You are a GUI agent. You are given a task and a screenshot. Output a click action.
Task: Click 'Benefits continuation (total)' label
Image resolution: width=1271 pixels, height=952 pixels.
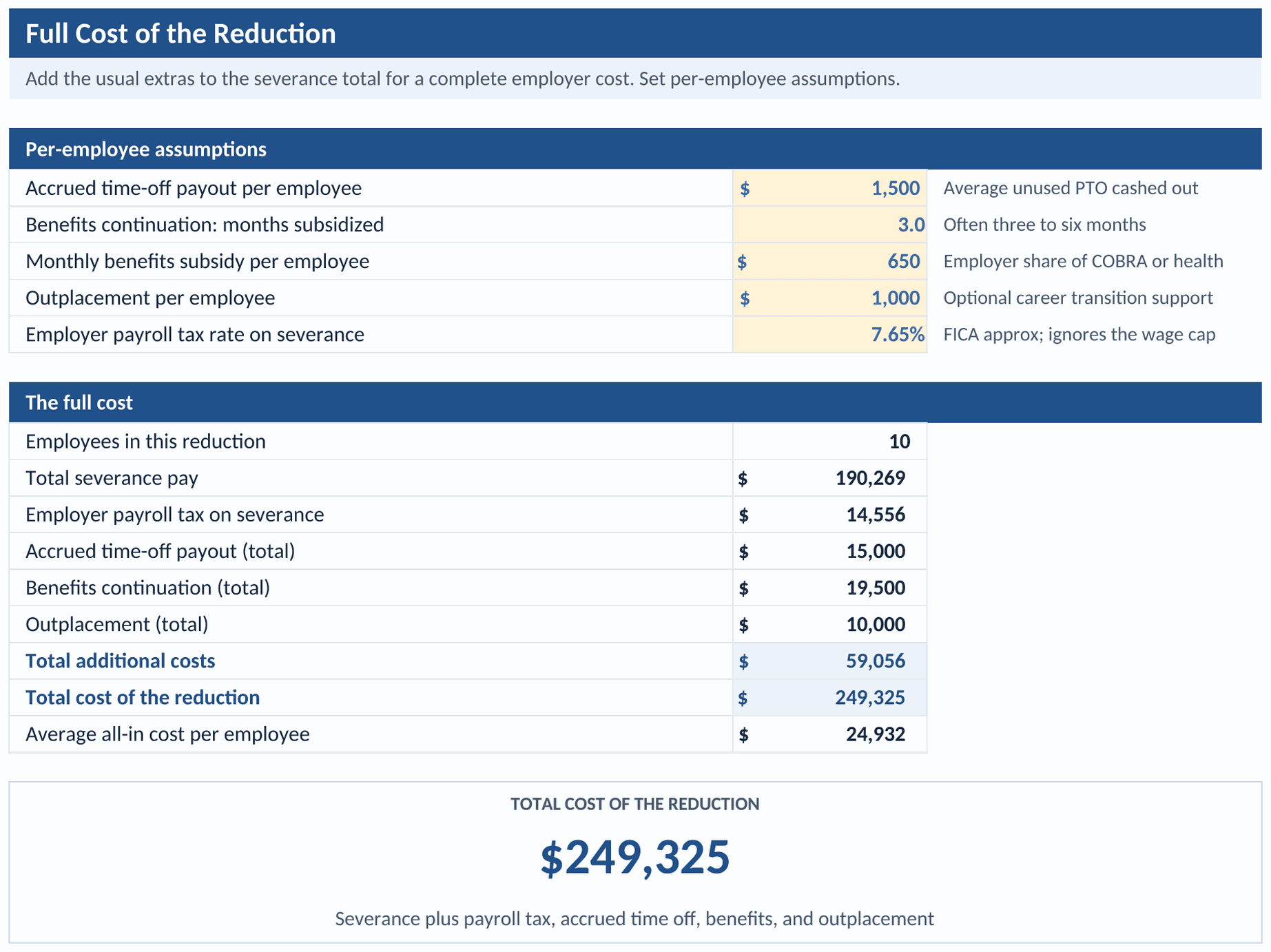tap(147, 588)
